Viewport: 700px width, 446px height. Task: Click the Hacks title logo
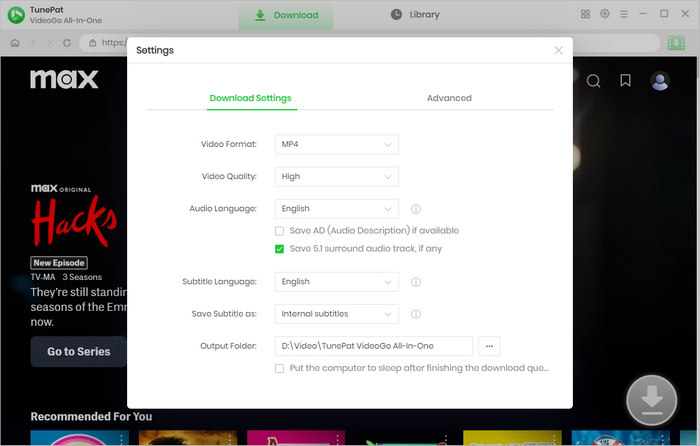(74, 222)
